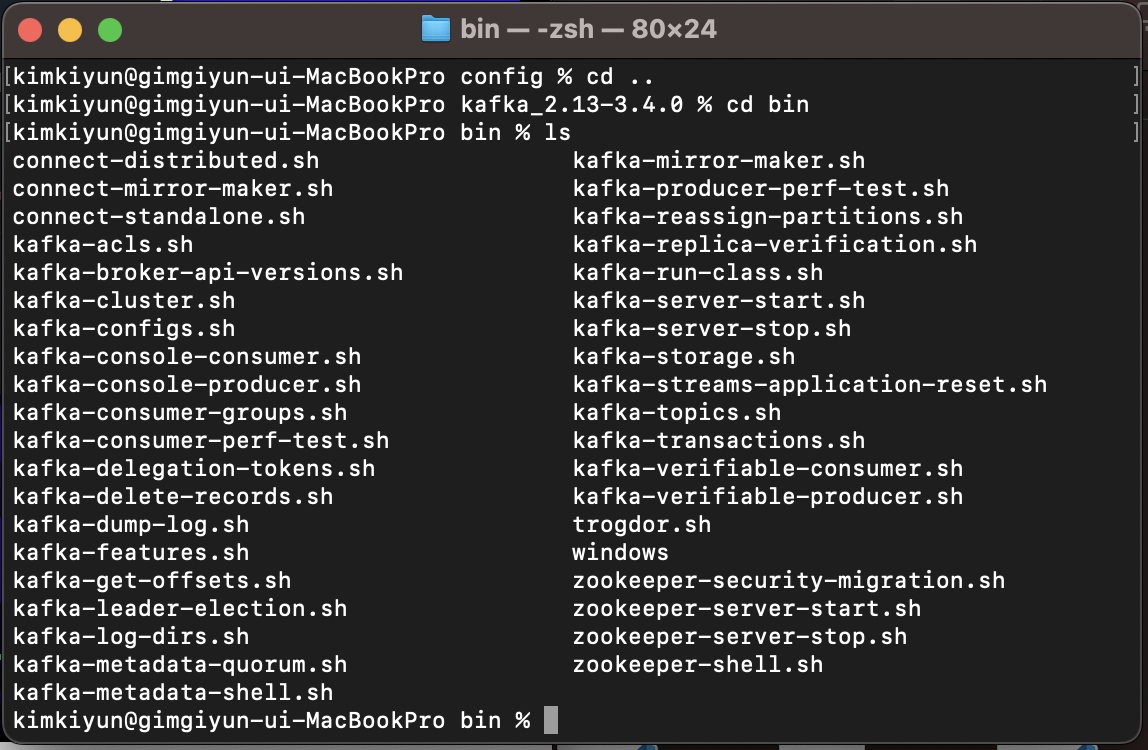Image resolution: width=1148 pixels, height=750 pixels.
Task: Select kafka-verifiable-consumer.sh file name
Action: [x=768, y=469]
